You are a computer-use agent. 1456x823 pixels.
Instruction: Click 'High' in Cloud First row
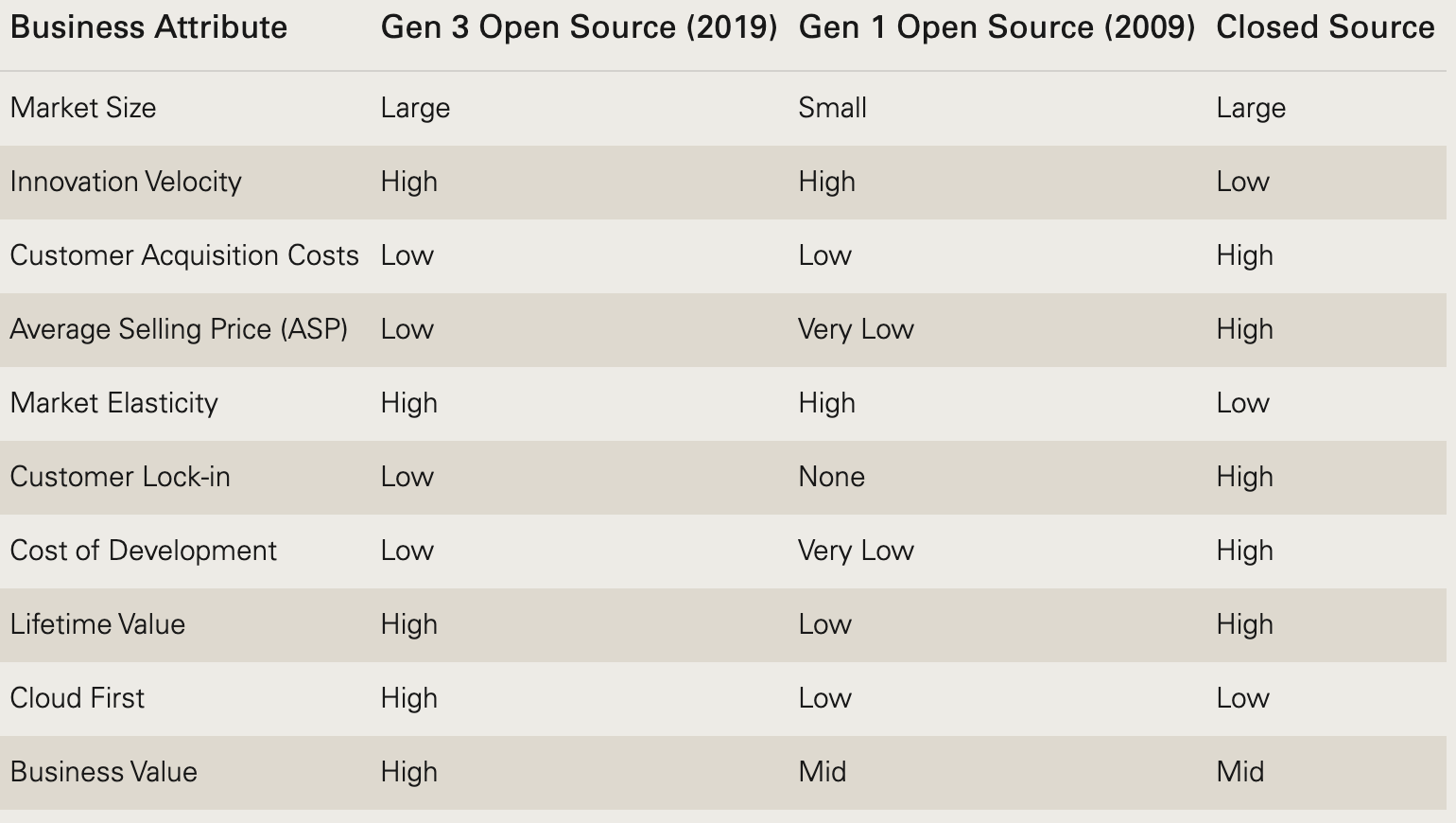point(408,698)
